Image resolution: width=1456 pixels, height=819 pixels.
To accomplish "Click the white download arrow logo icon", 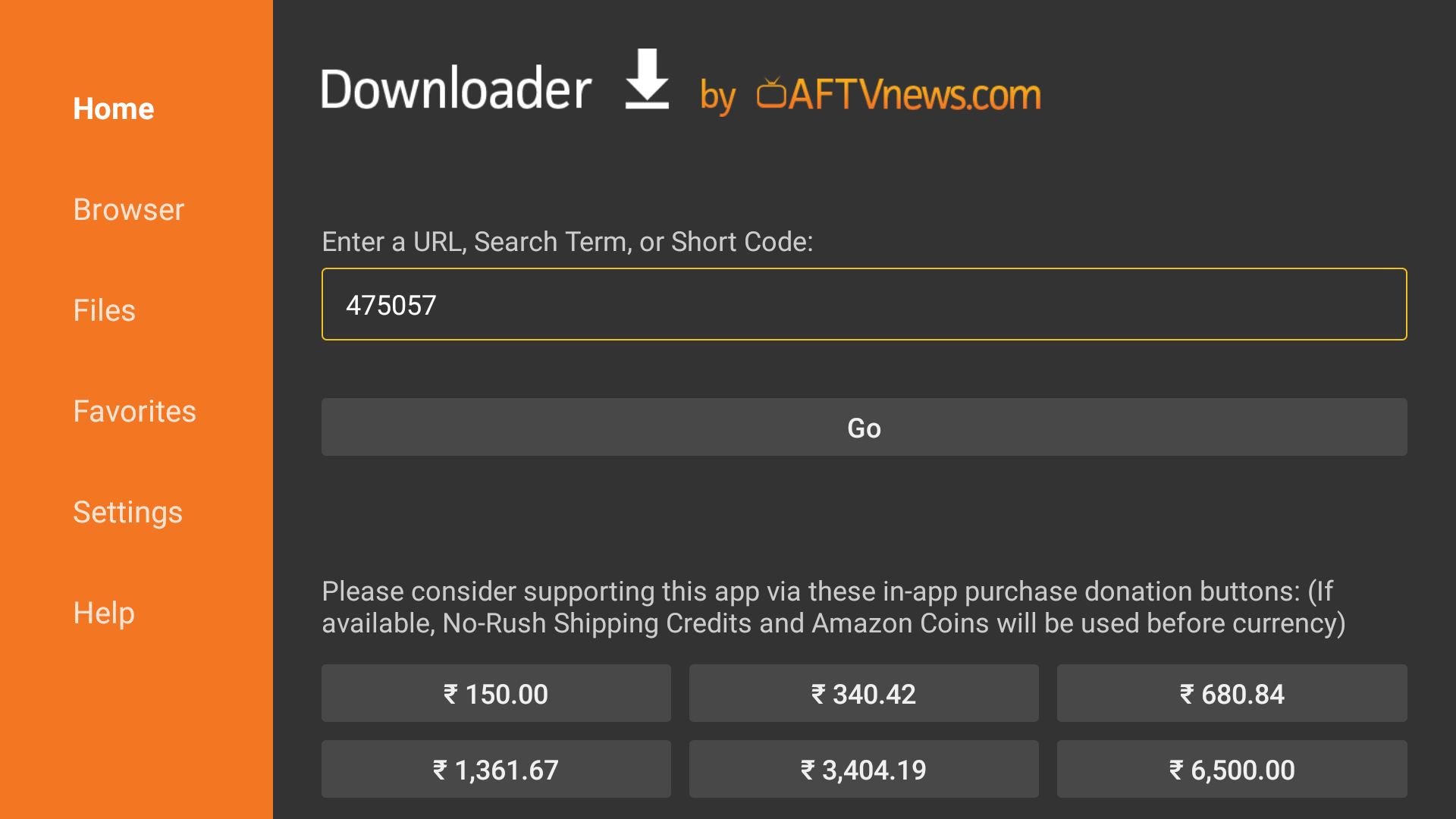I will click(x=647, y=80).
